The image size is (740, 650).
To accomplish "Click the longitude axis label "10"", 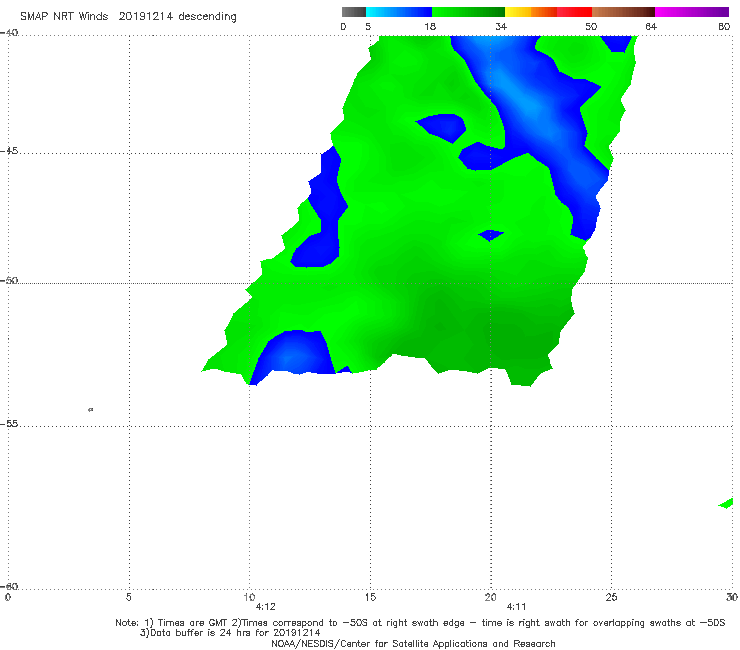I will click(x=249, y=597).
